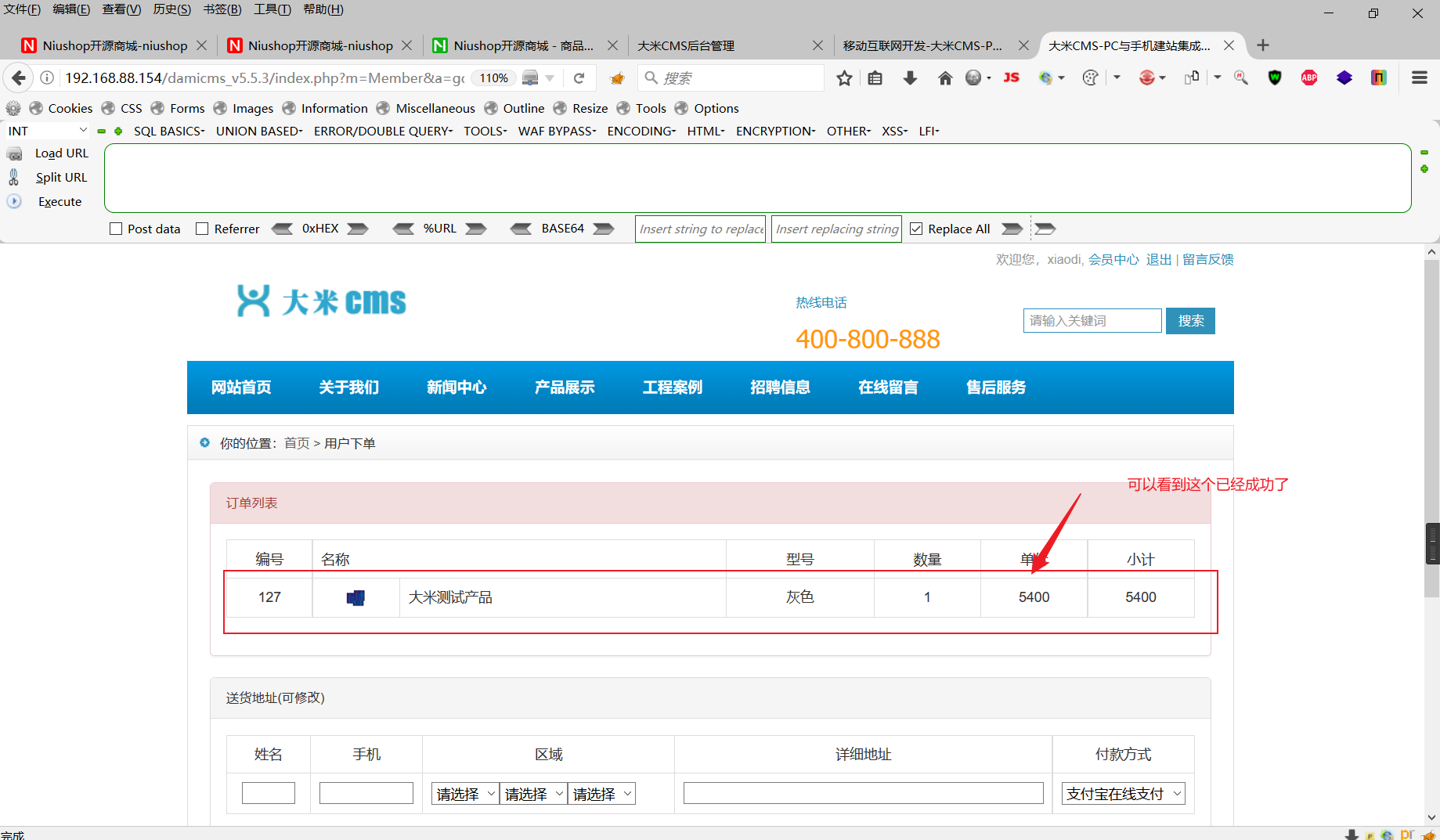Open the first 请选择 region dropdown
This screenshot has width=1440, height=840.
(x=465, y=794)
